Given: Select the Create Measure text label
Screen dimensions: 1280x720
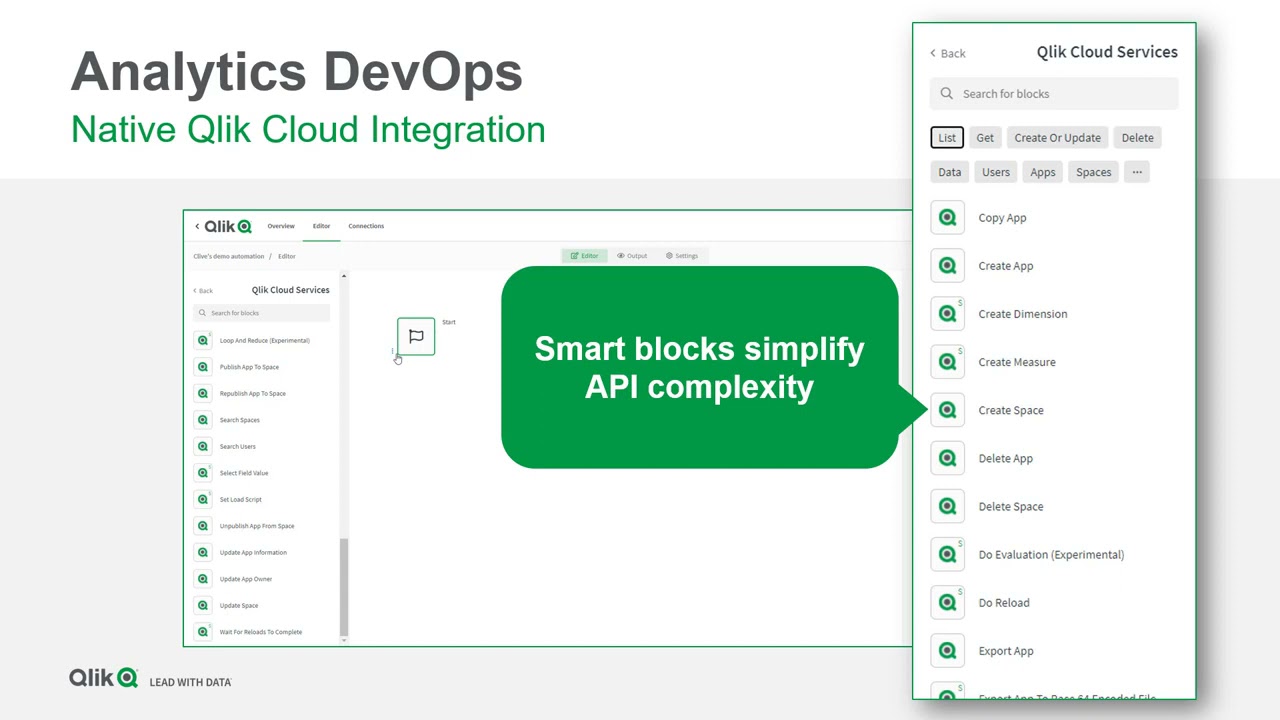Looking at the screenshot, I should pyautogui.click(x=1017, y=362).
